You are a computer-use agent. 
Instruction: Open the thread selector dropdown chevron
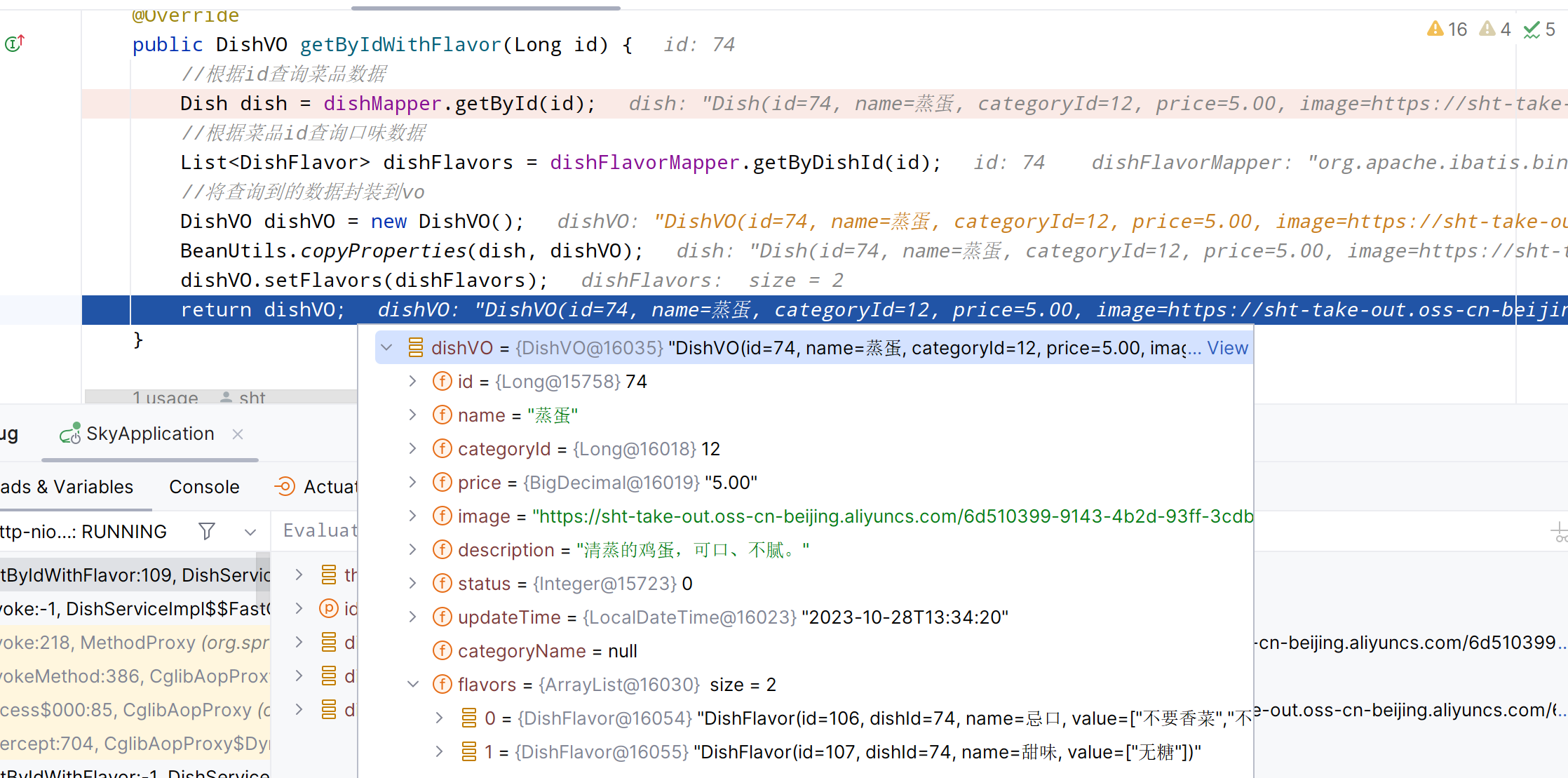(250, 532)
